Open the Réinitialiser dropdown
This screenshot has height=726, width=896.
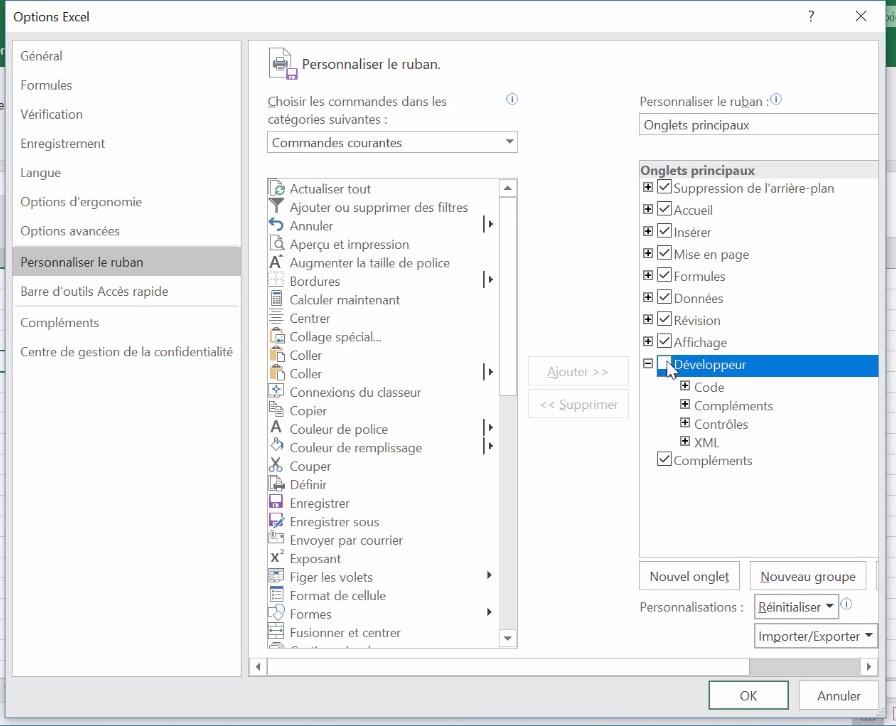click(x=795, y=606)
